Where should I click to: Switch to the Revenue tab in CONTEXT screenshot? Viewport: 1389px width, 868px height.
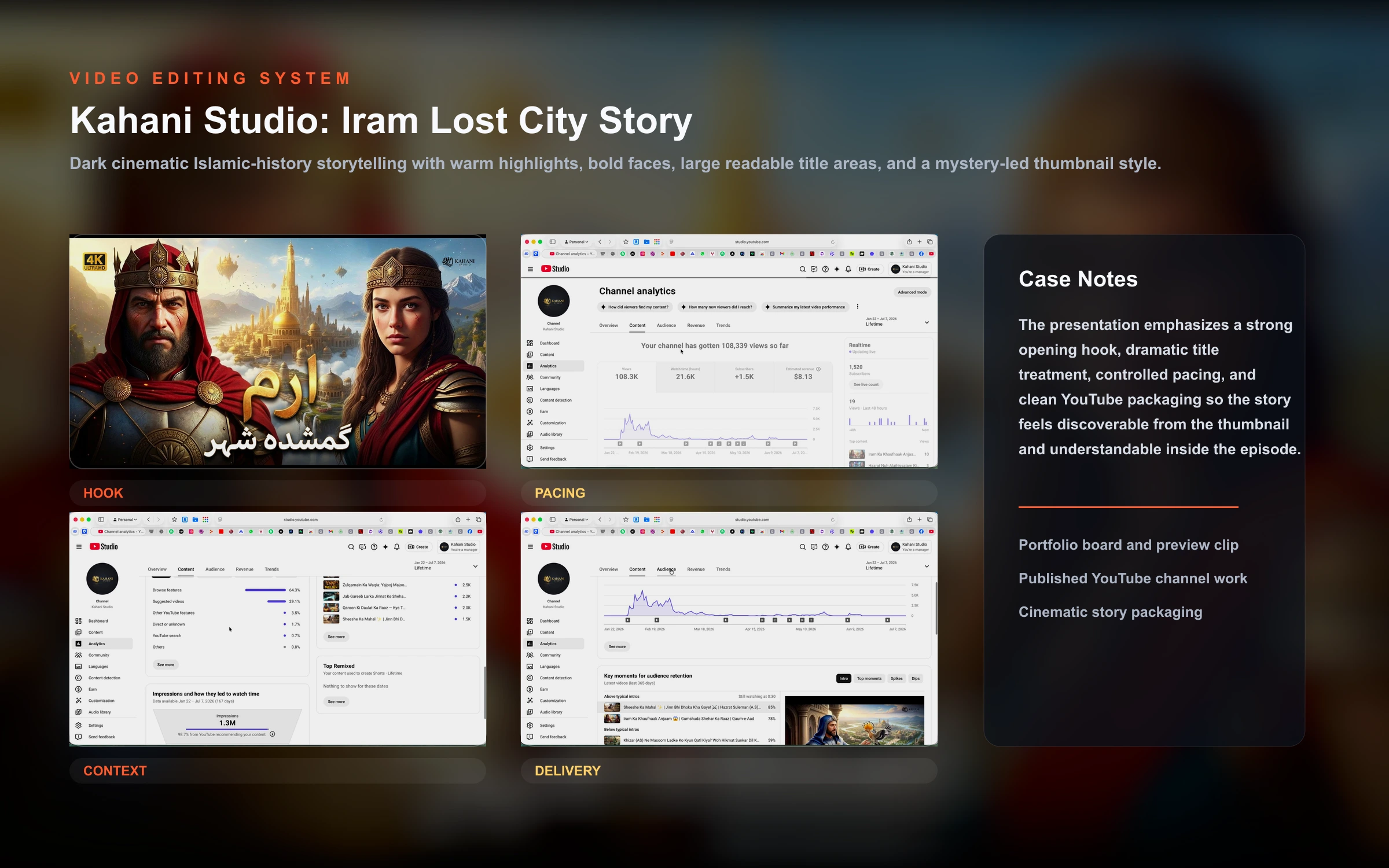[244, 569]
